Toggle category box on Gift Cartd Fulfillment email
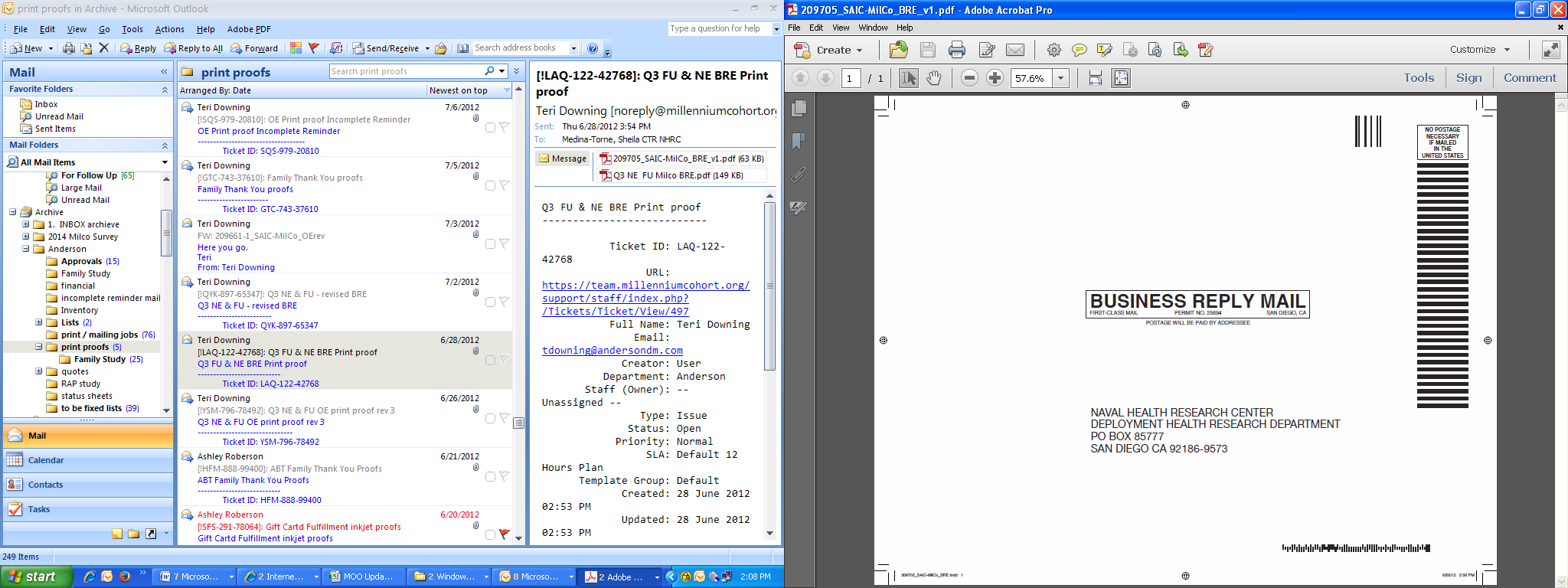 490,535
